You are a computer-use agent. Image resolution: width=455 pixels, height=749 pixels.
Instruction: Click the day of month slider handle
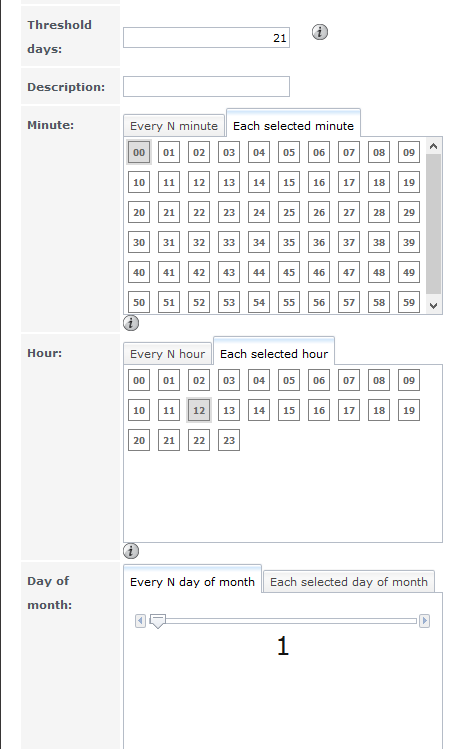[158, 621]
